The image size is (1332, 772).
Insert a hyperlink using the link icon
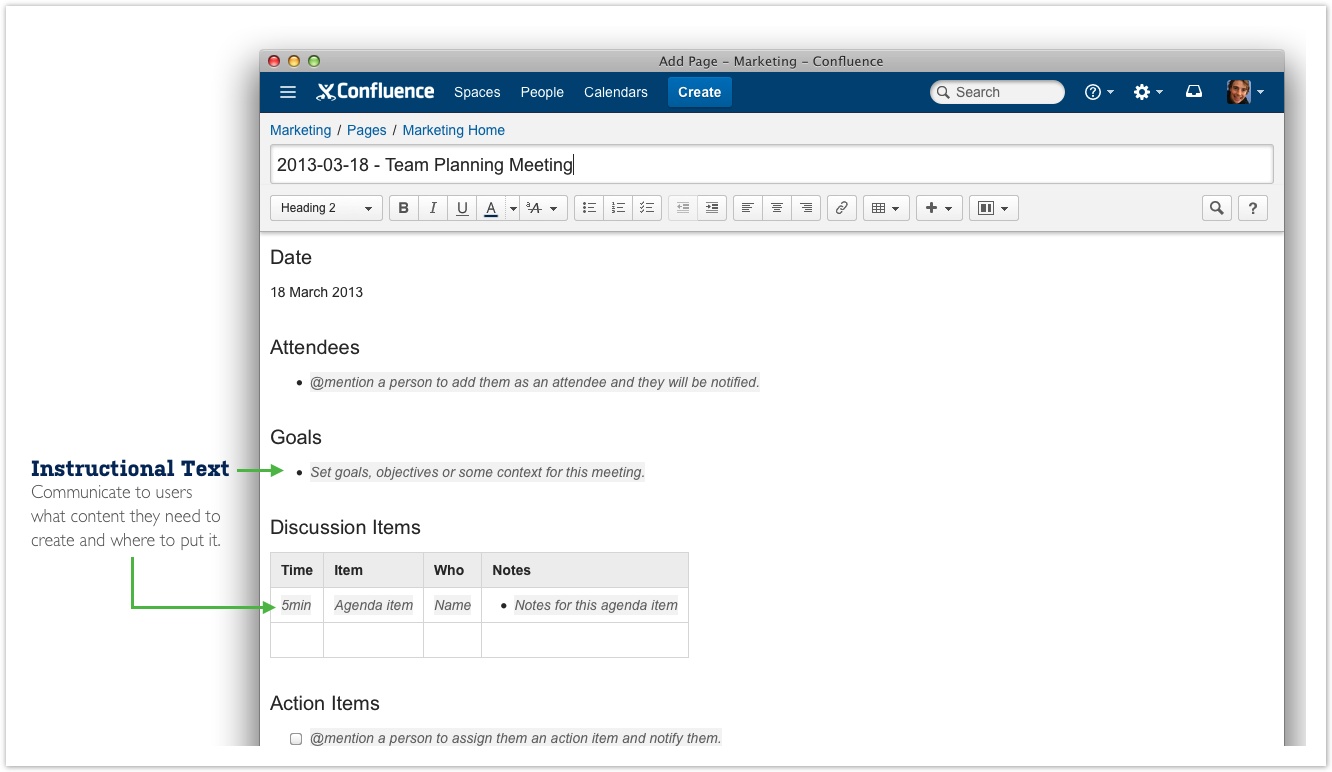tap(841, 207)
